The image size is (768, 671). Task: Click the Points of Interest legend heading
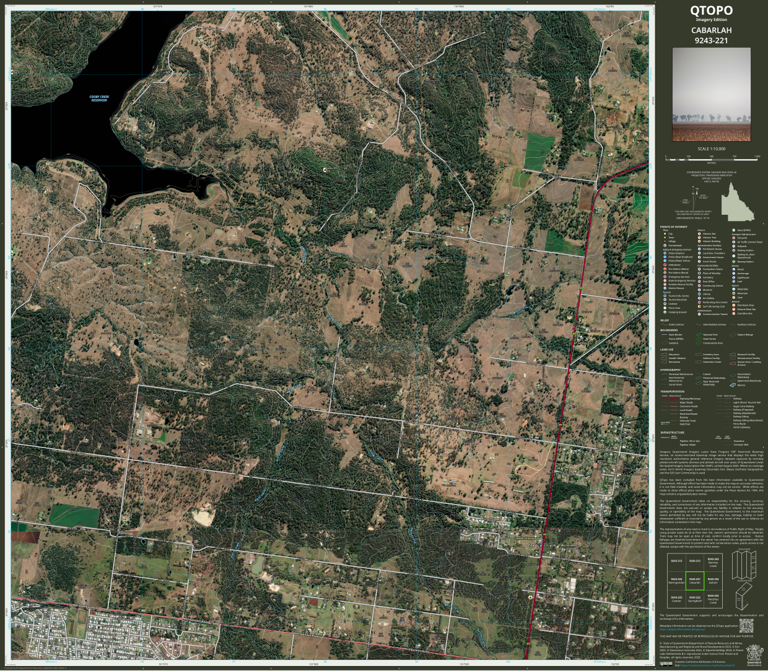[x=673, y=227]
